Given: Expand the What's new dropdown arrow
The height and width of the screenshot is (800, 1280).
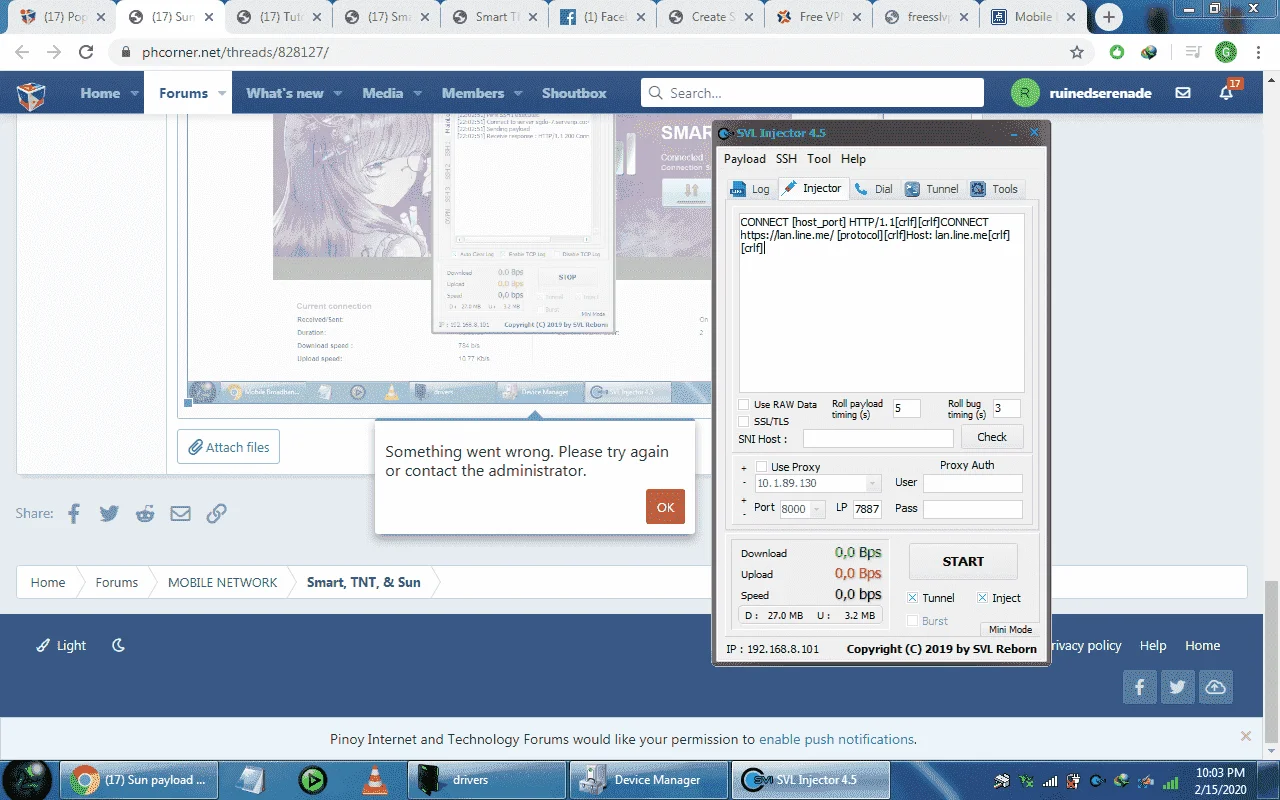Looking at the screenshot, I should (338, 93).
